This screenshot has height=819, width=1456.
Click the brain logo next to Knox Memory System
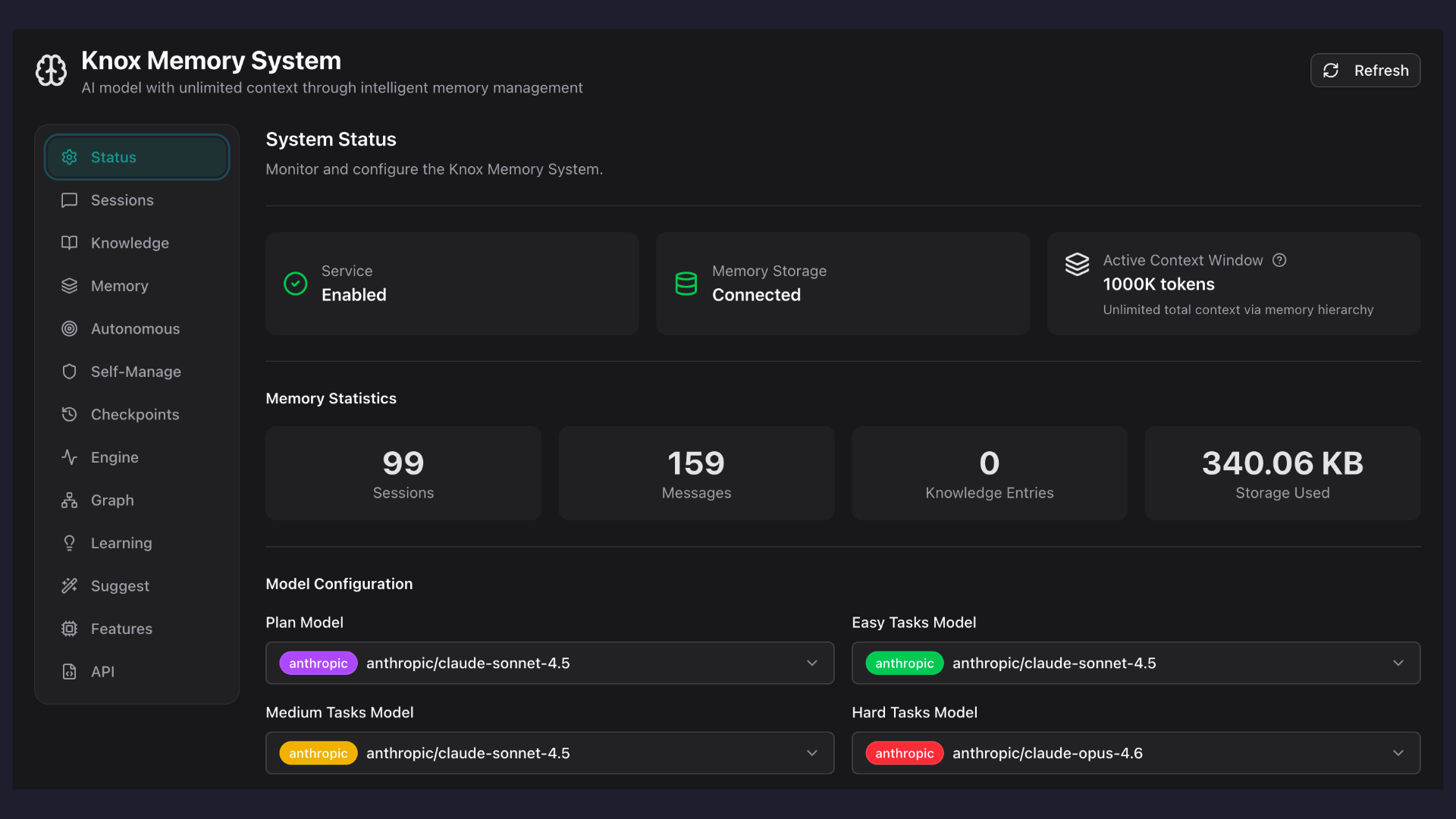51,70
